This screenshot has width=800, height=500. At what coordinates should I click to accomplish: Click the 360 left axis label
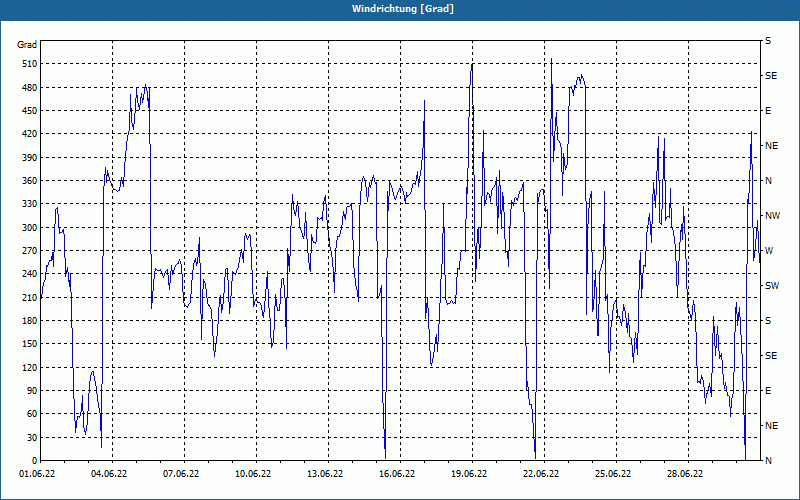coord(30,181)
